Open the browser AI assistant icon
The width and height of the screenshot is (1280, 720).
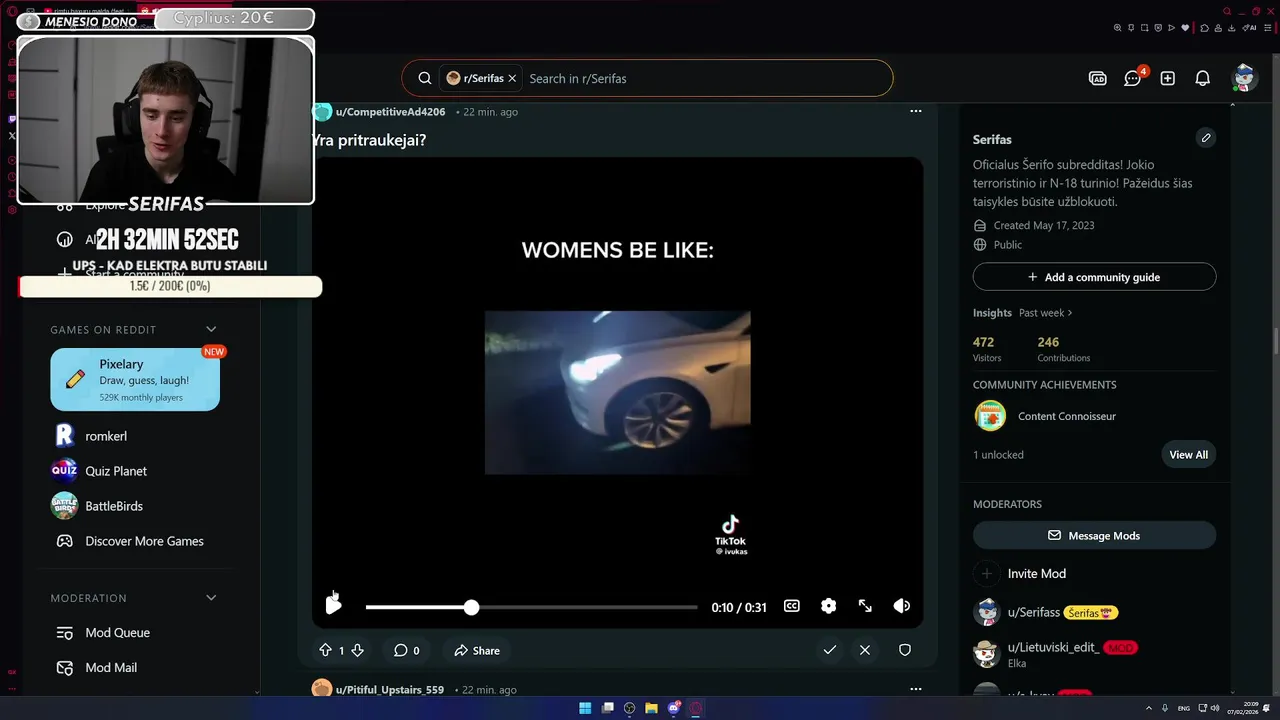(1249, 28)
